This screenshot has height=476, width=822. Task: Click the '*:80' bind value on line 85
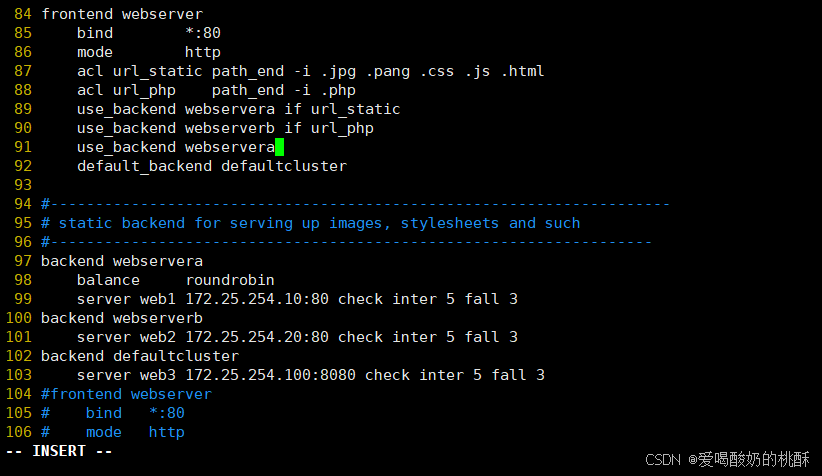(x=203, y=33)
